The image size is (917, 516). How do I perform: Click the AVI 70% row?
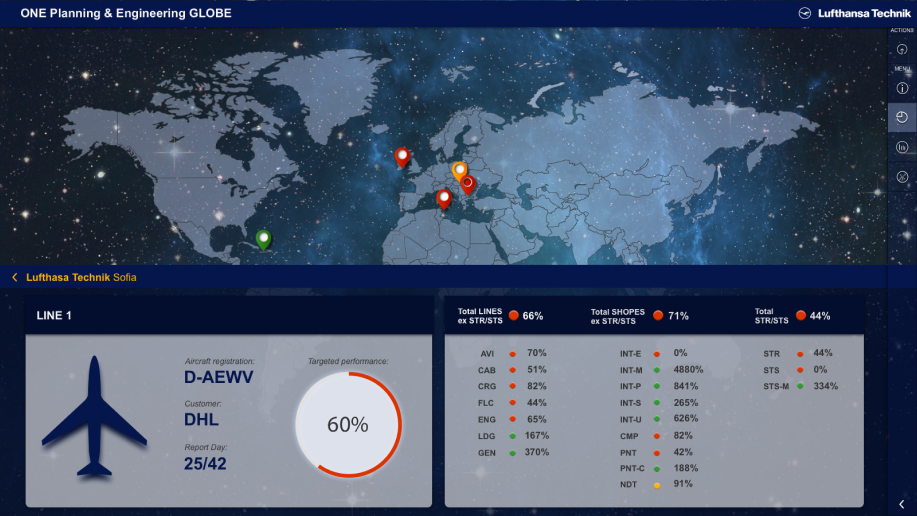[513, 353]
